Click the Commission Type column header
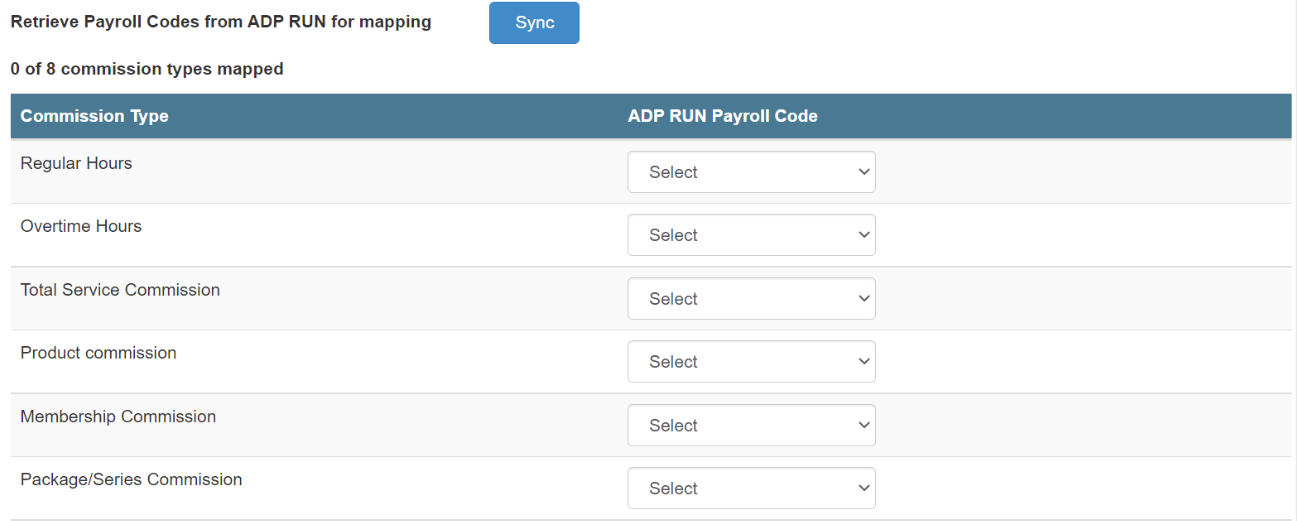1297x521 pixels. coord(94,116)
